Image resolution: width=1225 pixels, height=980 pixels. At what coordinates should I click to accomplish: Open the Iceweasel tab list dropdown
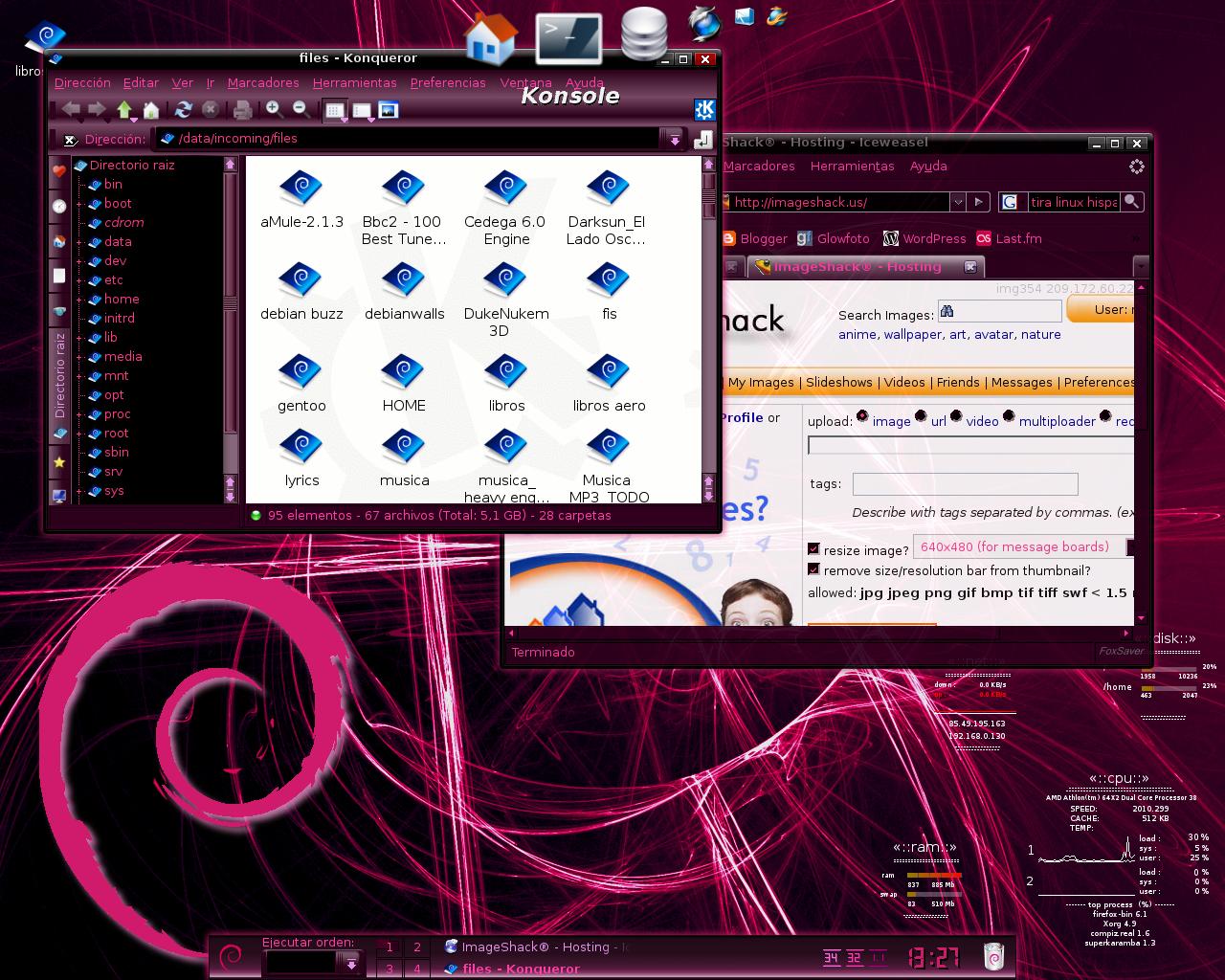pyautogui.click(x=1140, y=265)
